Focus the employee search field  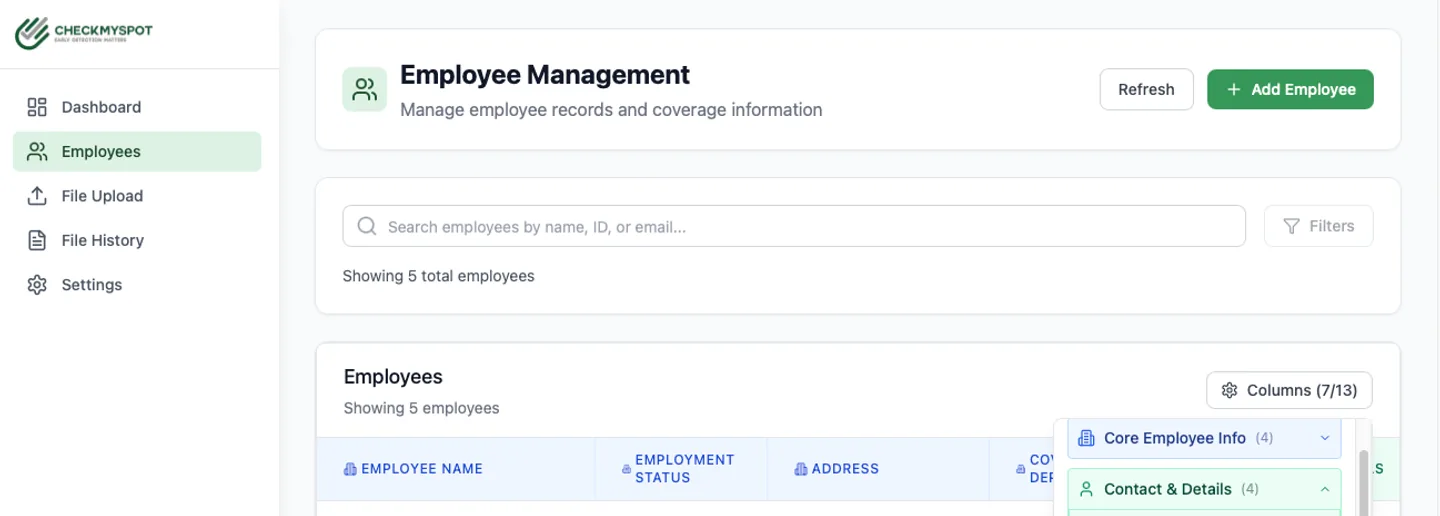tap(794, 226)
